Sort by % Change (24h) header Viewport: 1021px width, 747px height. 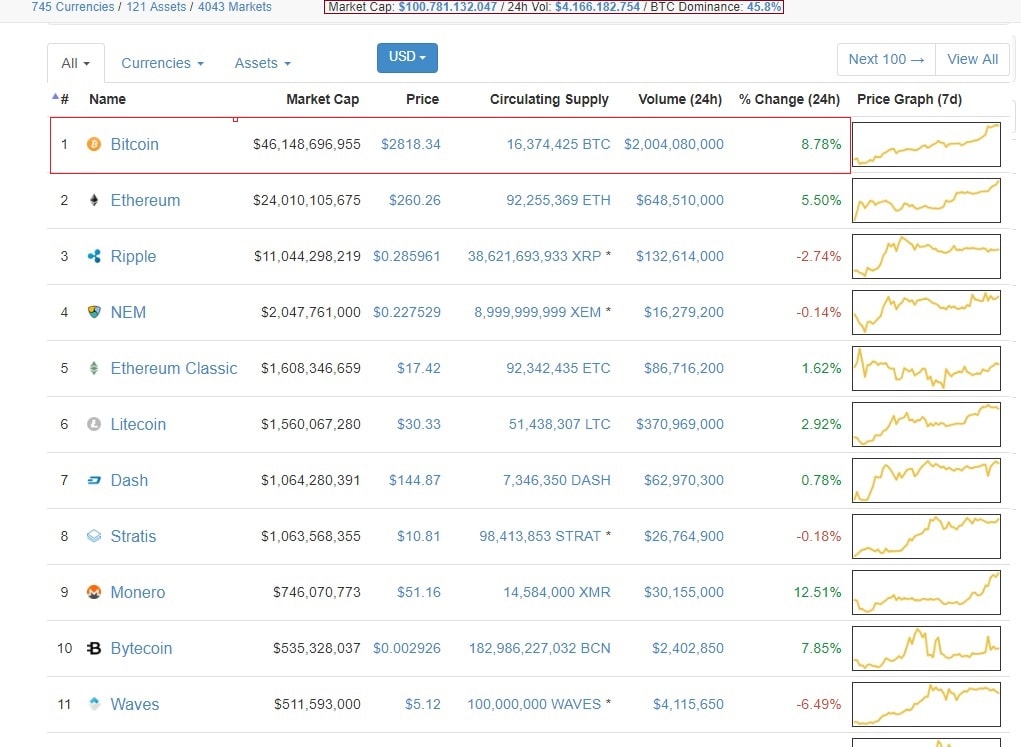(789, 99)
